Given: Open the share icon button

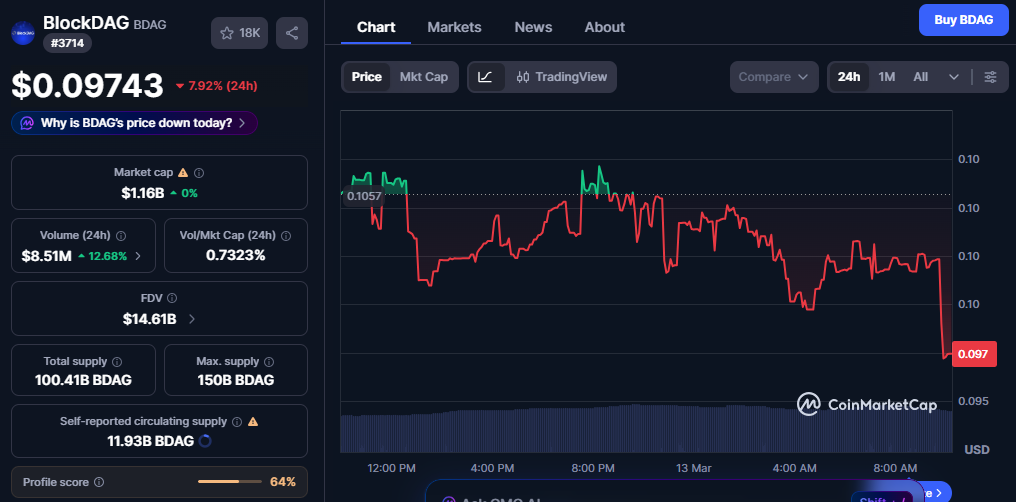Looking at the screenshot, I should (292, 33).
